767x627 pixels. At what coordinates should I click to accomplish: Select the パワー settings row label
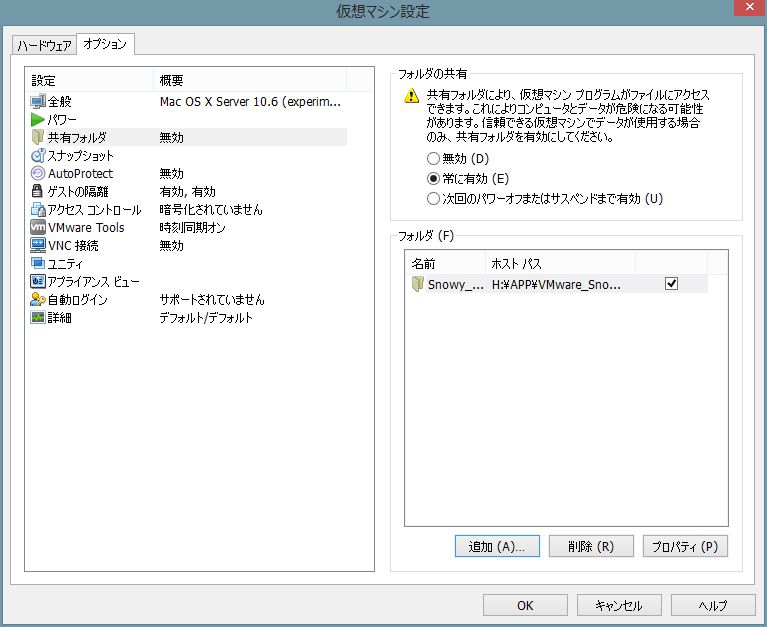coord(62,120)
